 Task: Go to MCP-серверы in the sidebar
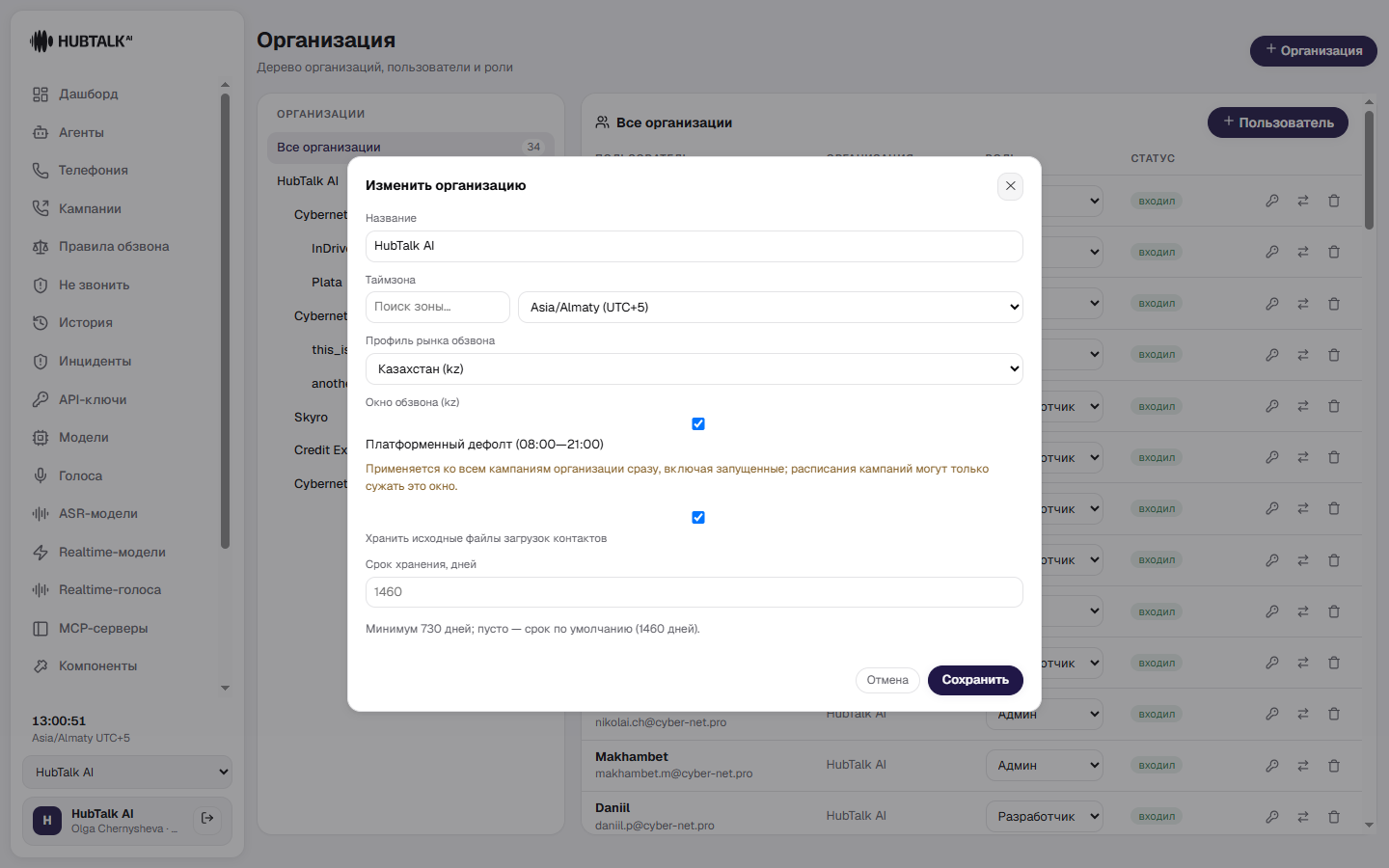click(x=103, y=629)
